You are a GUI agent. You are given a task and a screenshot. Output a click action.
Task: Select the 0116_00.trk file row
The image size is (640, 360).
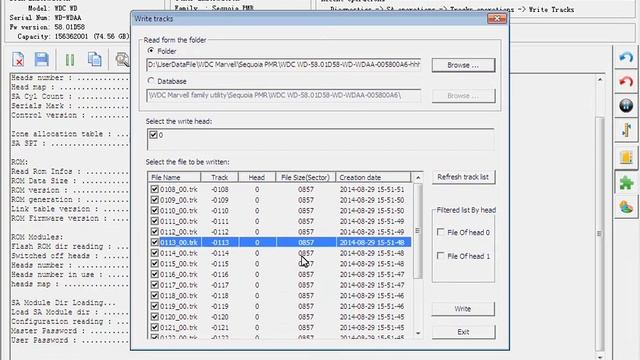pos(280,274)
